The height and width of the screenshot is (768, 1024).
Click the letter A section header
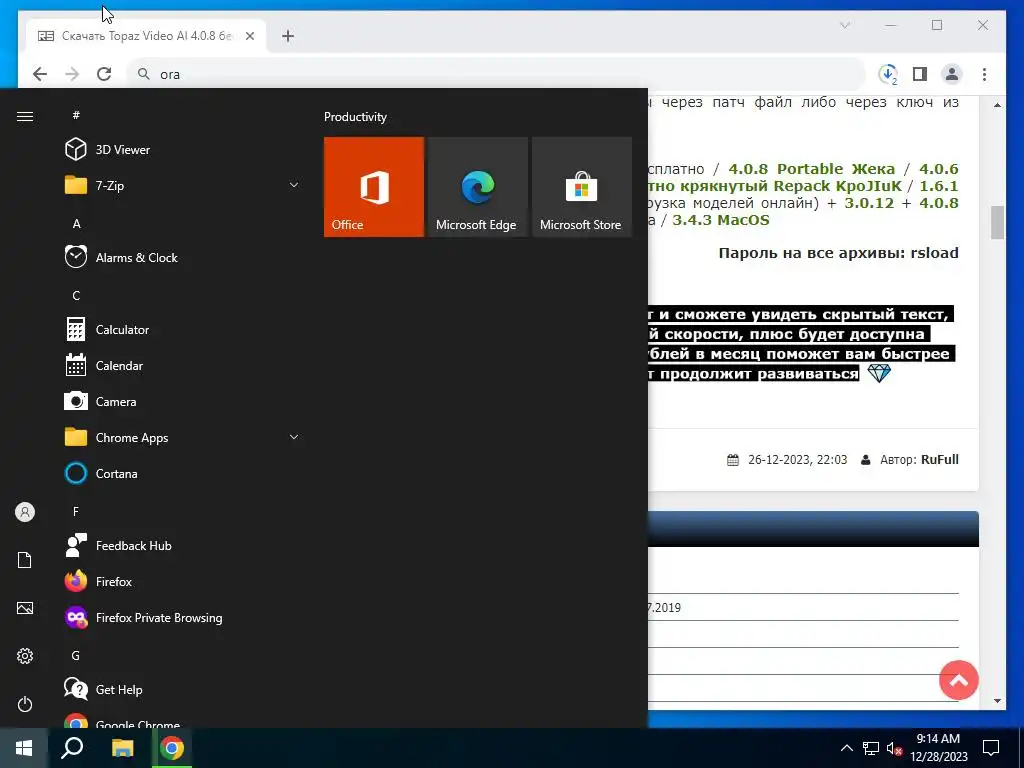(x=76, y=223)
